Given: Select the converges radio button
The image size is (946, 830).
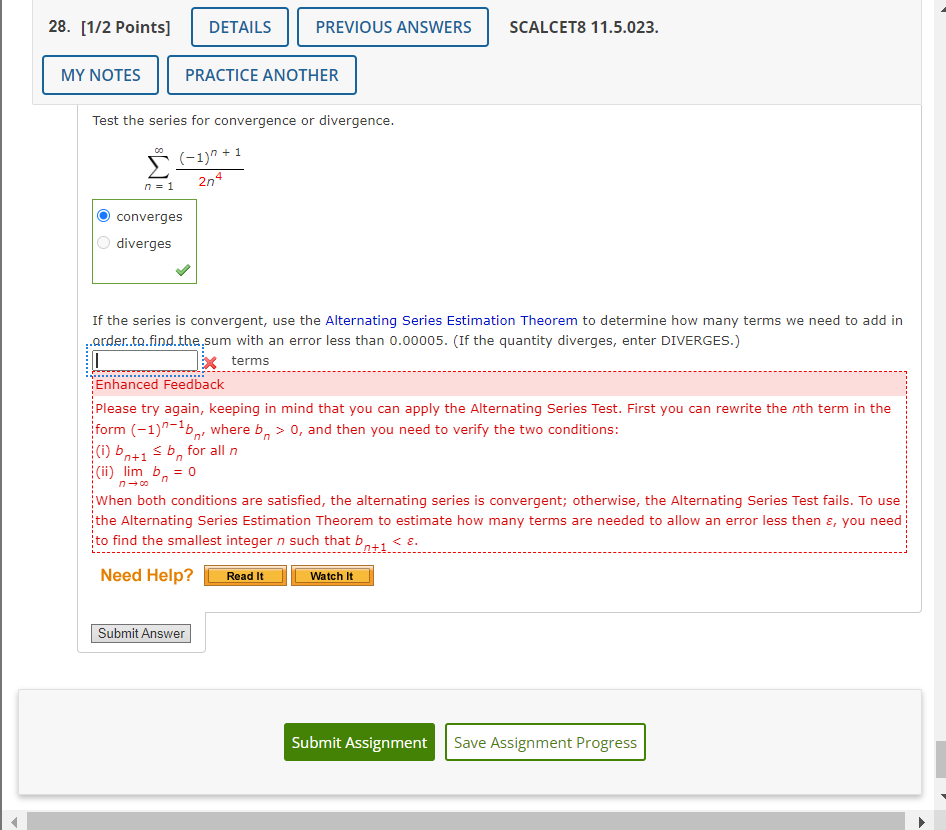Looking at the screenshot, I should coord(103,215).
